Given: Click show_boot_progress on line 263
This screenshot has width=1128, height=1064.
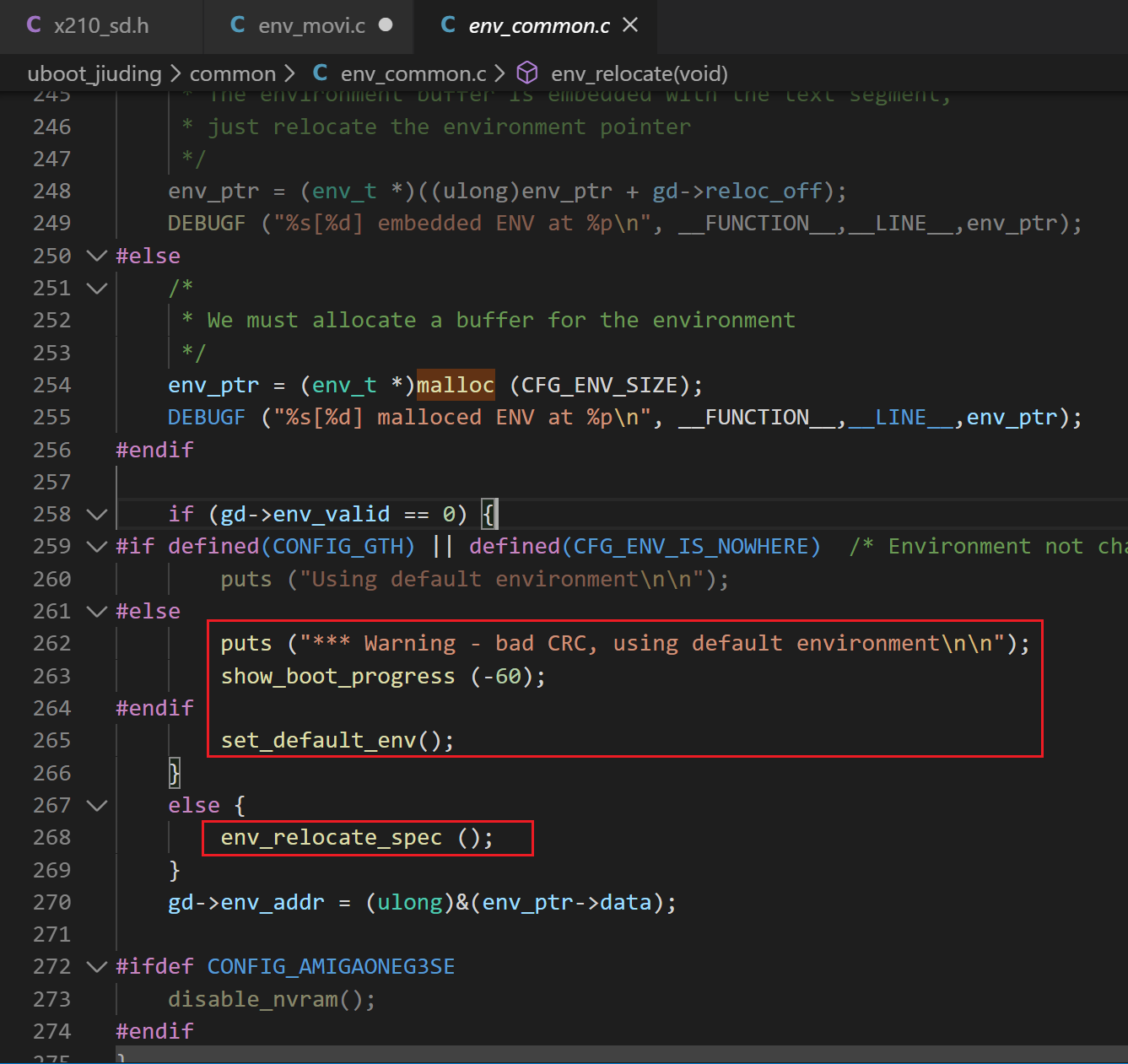Looking at the screenshot, I should pos(337,677).
